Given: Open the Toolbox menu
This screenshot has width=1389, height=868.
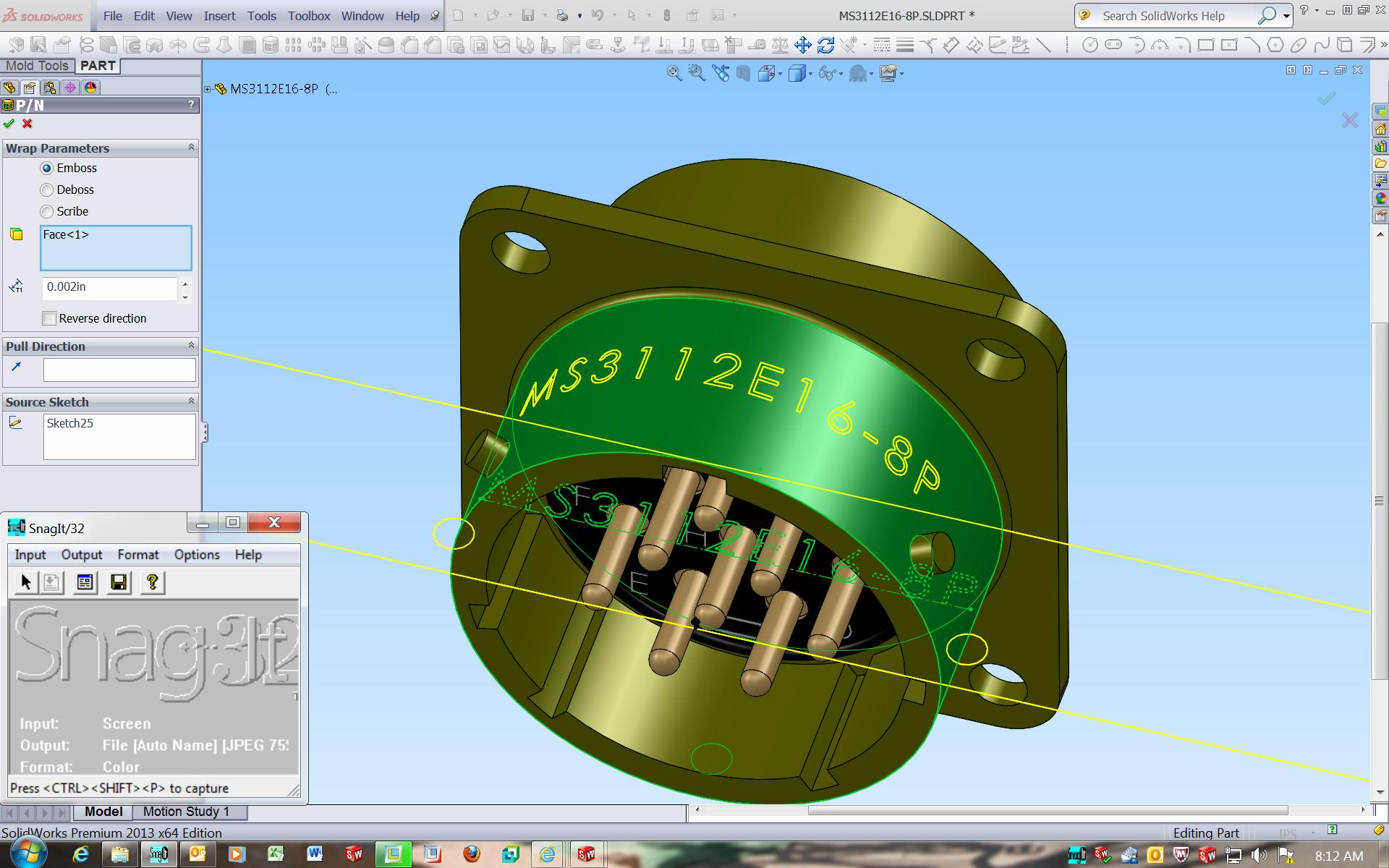Looking at the screenshot, I should coord(308,16).
